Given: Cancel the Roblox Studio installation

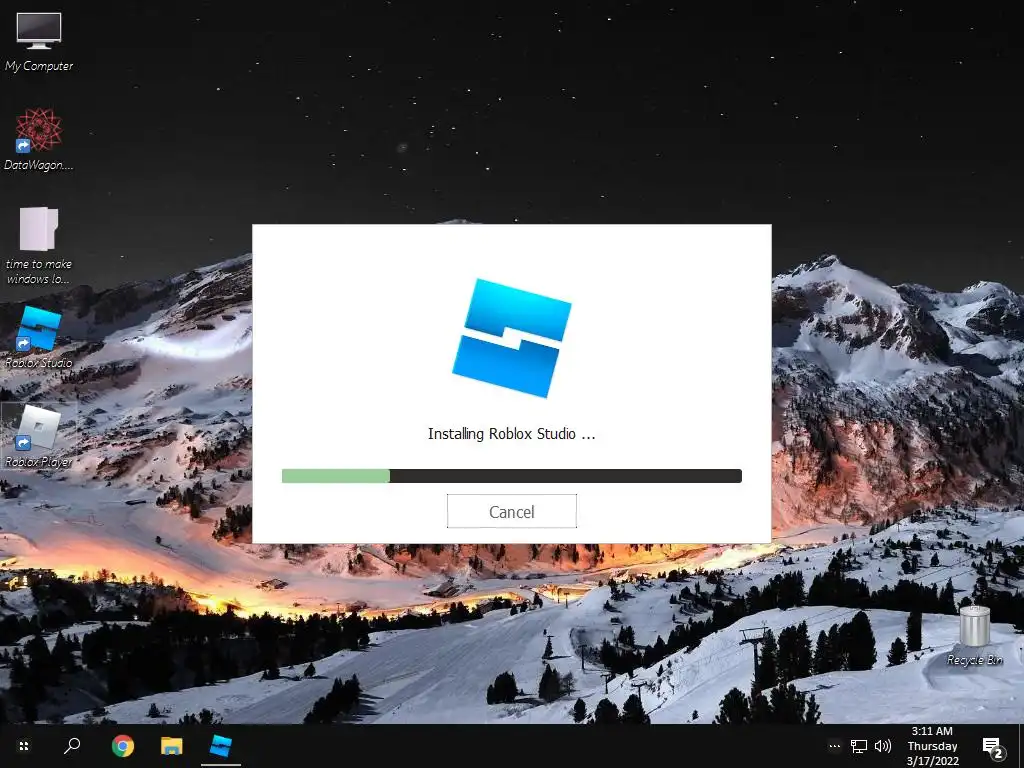Looking at the screenshot, I should point(511,511).
